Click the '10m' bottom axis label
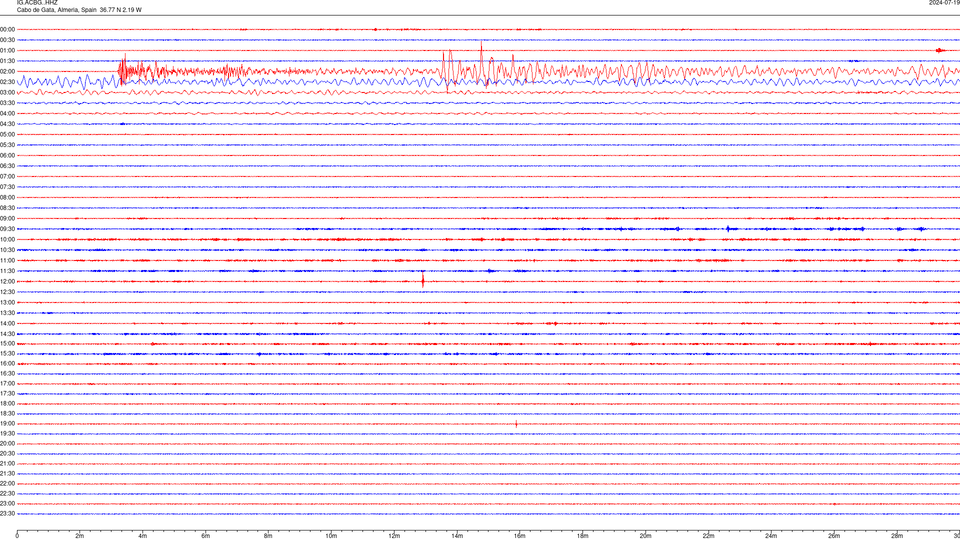The width and height of the screenshot is (960, 540). tap(331, 536)
